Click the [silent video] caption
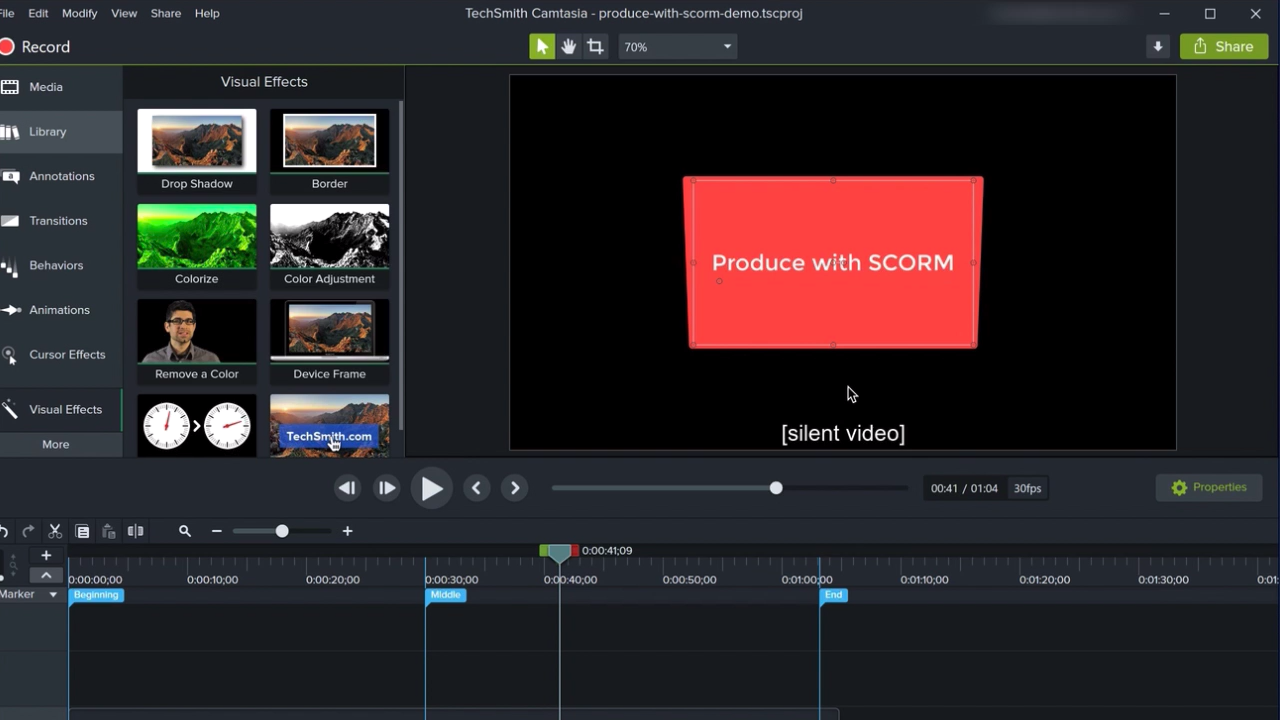This screenshot has width=1280, height=720. 843,433
